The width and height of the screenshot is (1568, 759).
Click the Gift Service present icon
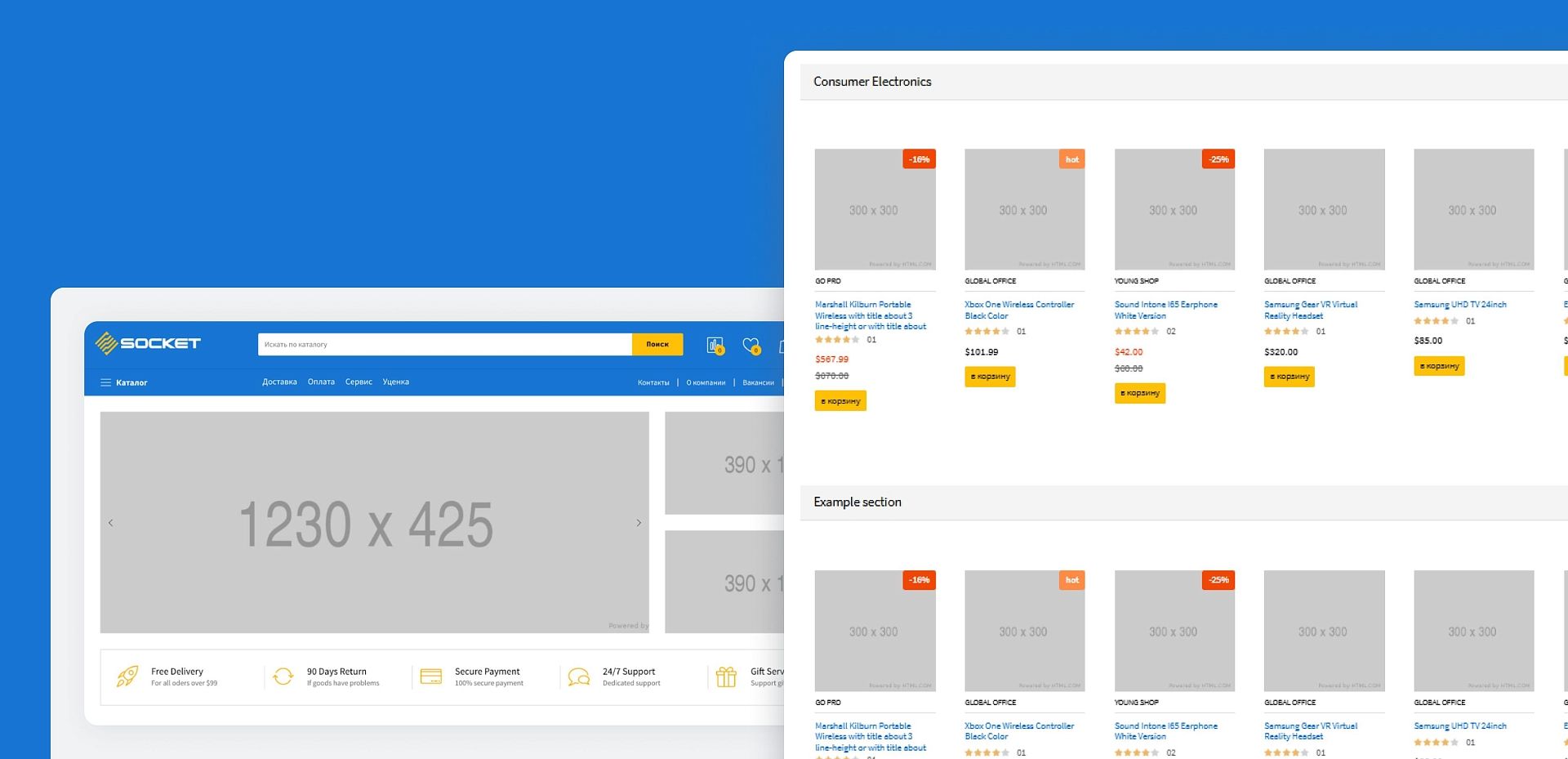point(726,676)
